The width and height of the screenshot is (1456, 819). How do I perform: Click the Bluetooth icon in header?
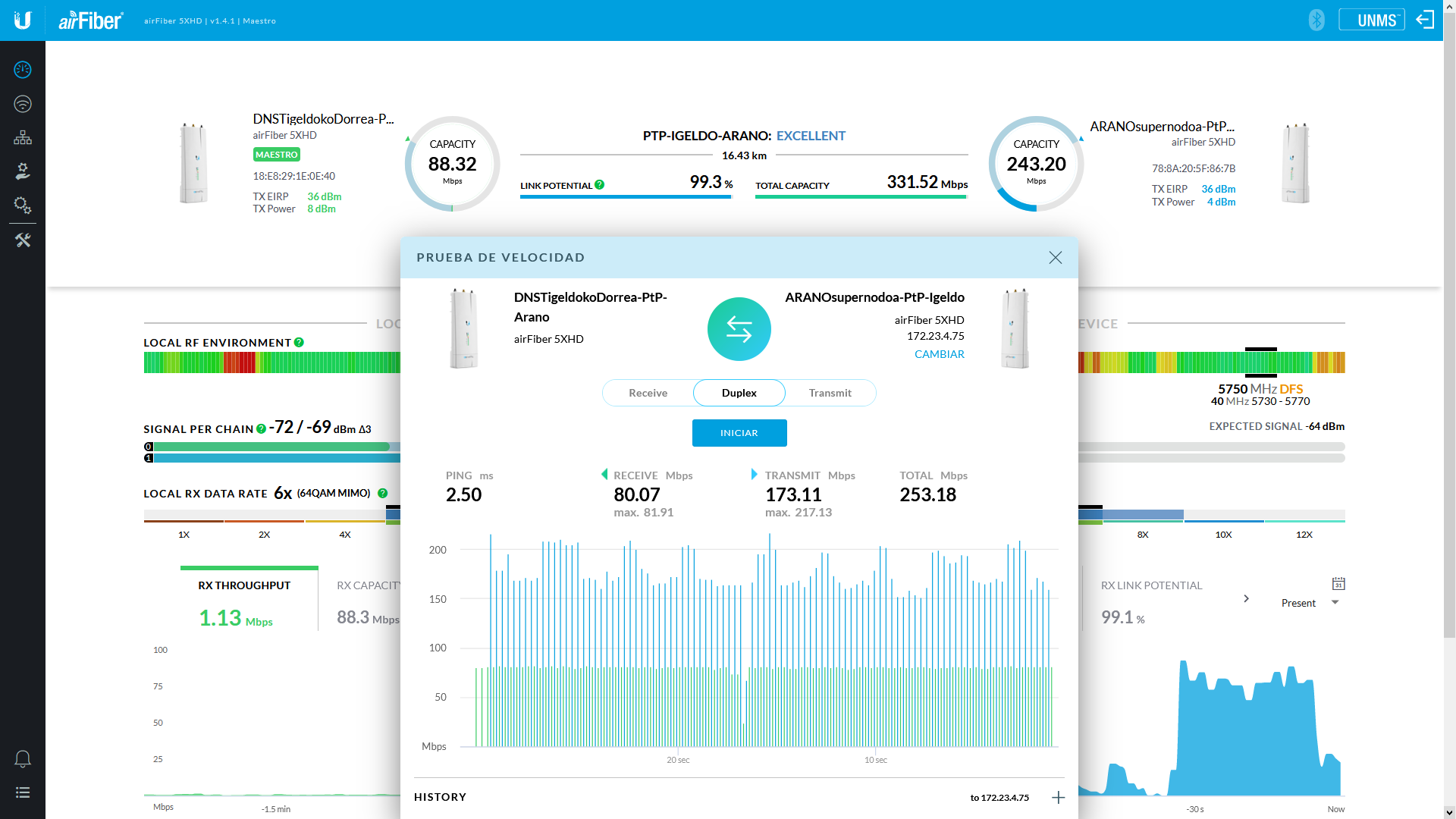pyautogui.click(x=1316, y=20)
